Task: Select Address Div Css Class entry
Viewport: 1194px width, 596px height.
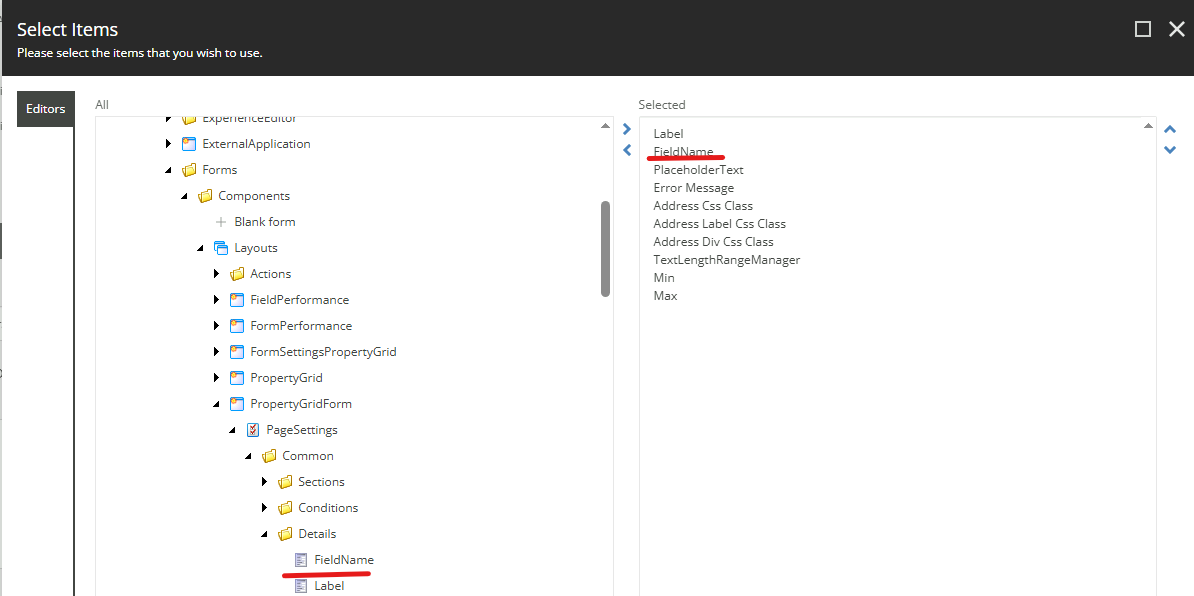Action: coord(714,241)
